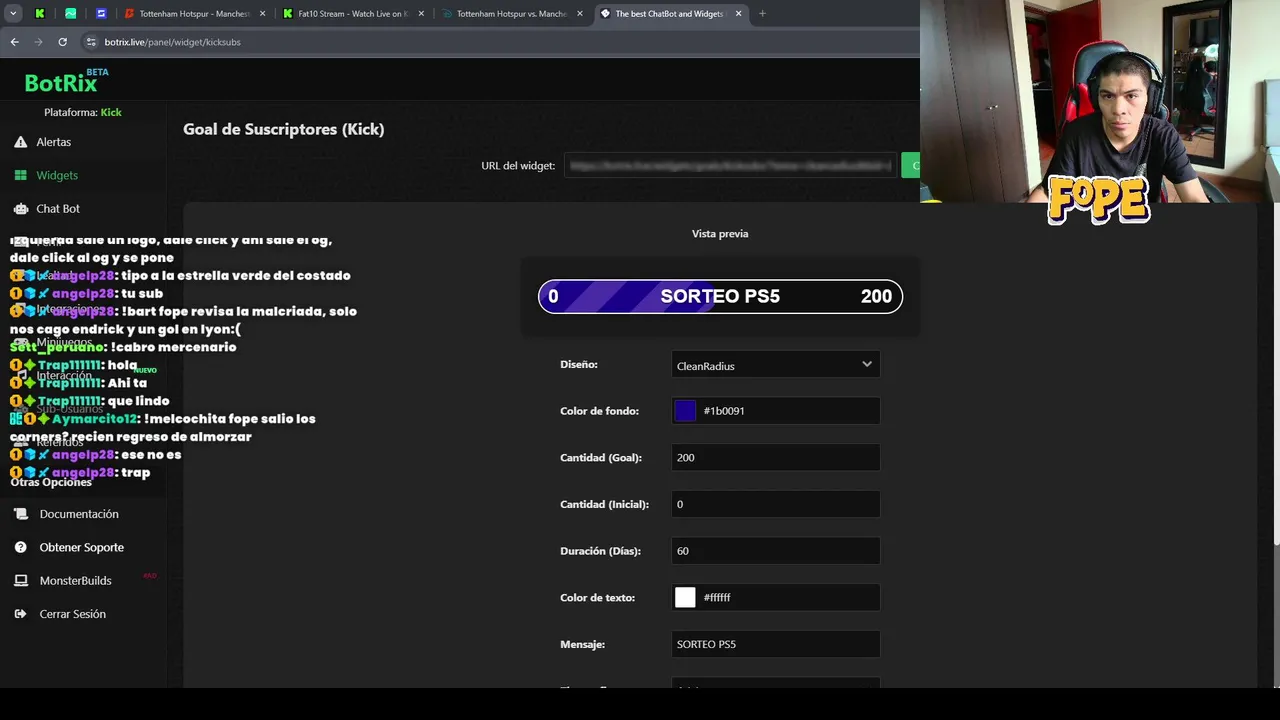Close the Tottenham Hotspur - Manchester tab
This screenshot has width=1280, height=720.
point(262,14)
